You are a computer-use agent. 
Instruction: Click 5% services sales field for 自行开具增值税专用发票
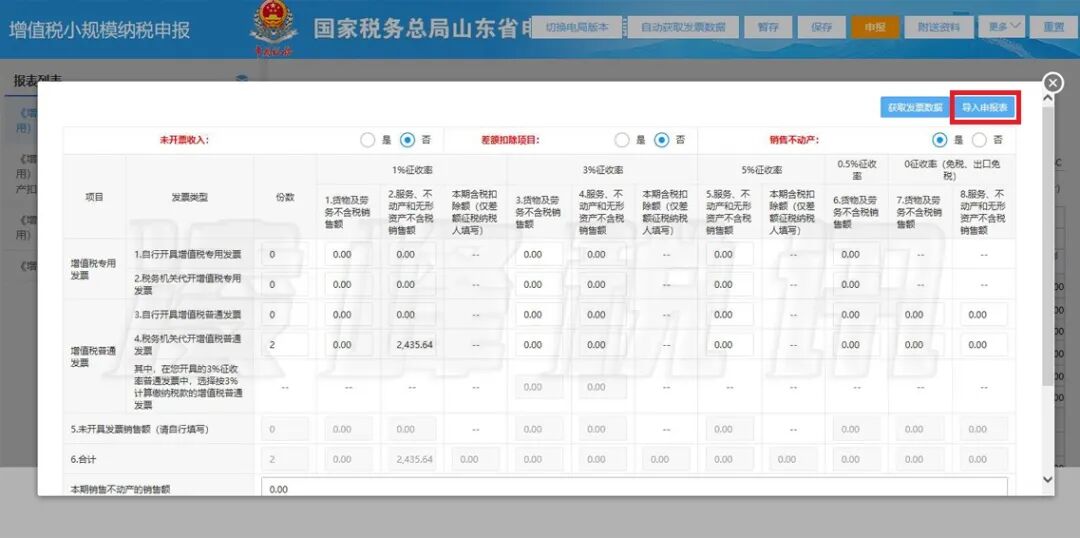(729, 254)
